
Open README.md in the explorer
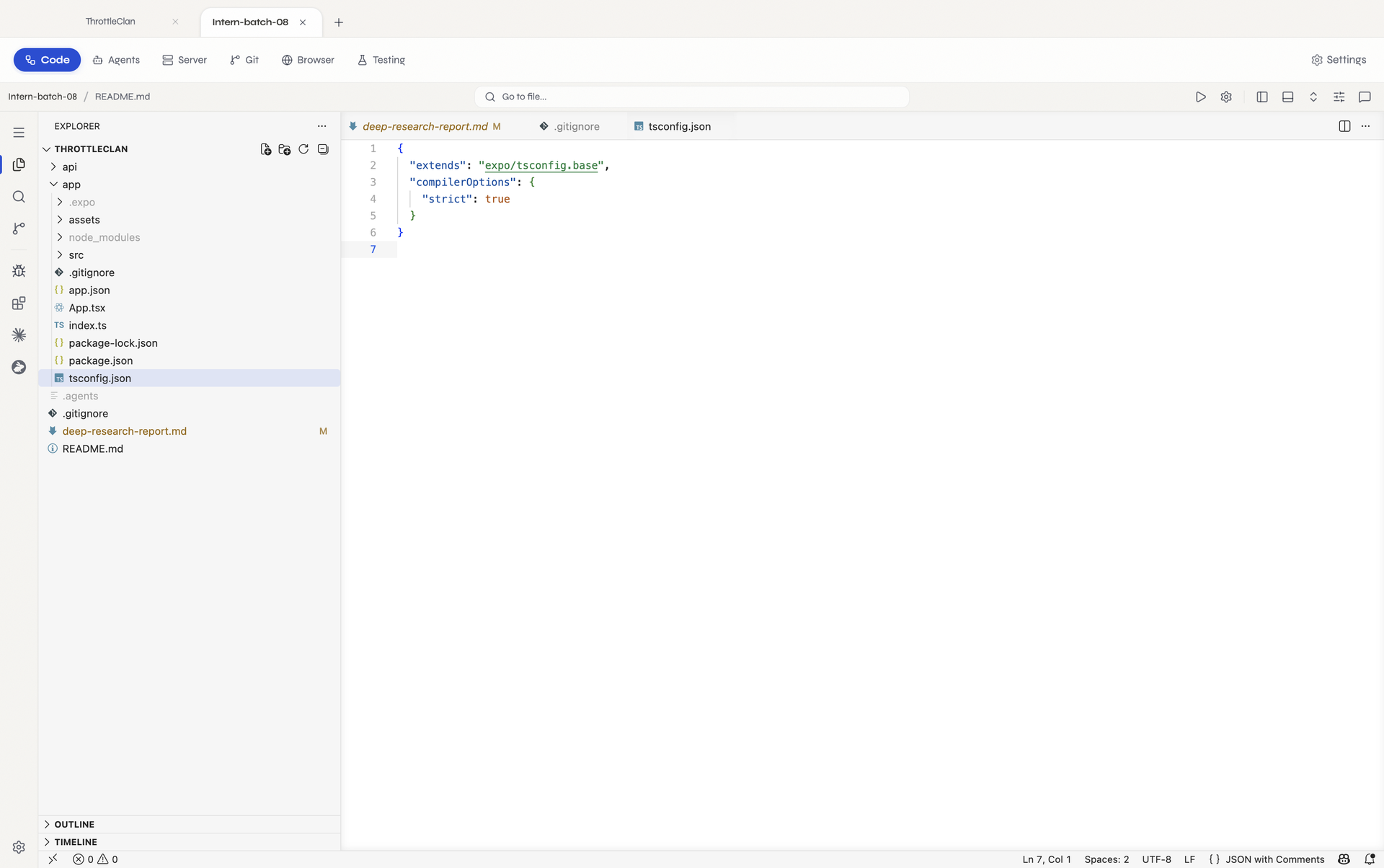tap(189, 448)
